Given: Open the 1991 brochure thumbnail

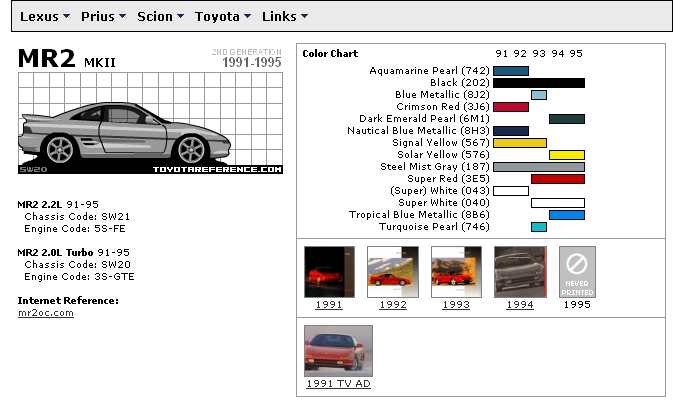Looking at the screenshot, I should [329, 271].
